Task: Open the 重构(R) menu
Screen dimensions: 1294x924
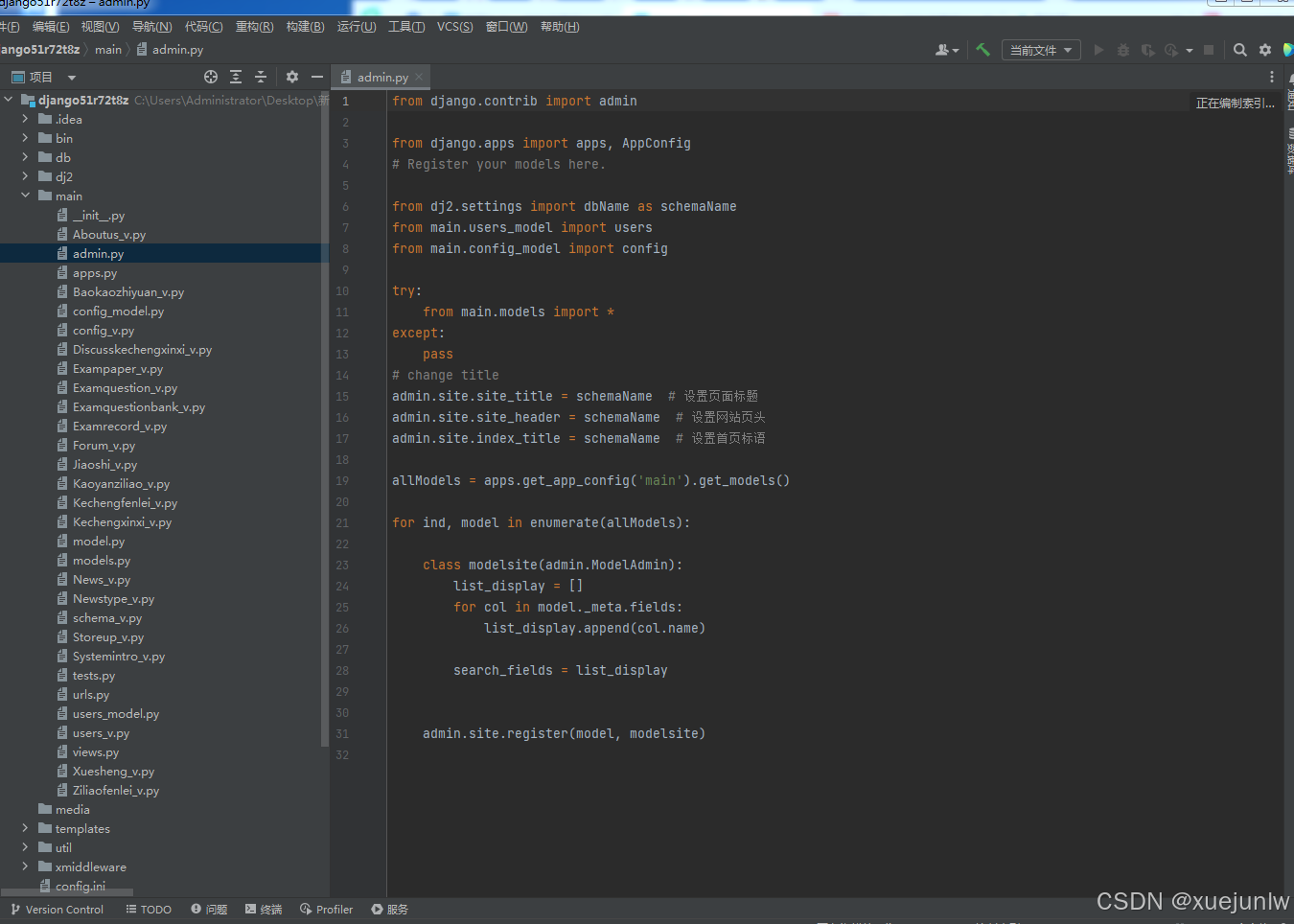Action: click(255, 27)
